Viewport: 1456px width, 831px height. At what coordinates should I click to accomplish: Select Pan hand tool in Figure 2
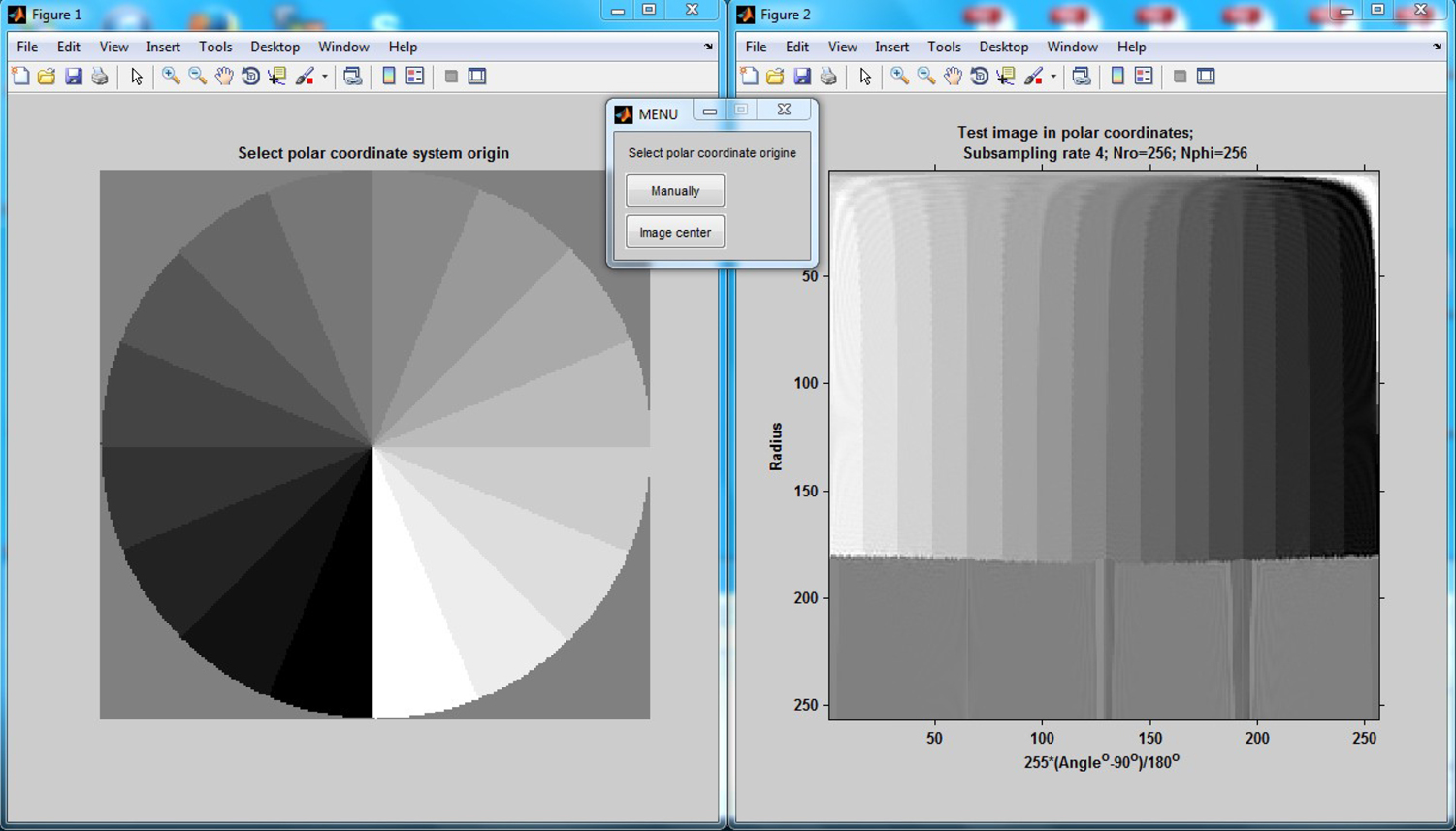(953, 77)
